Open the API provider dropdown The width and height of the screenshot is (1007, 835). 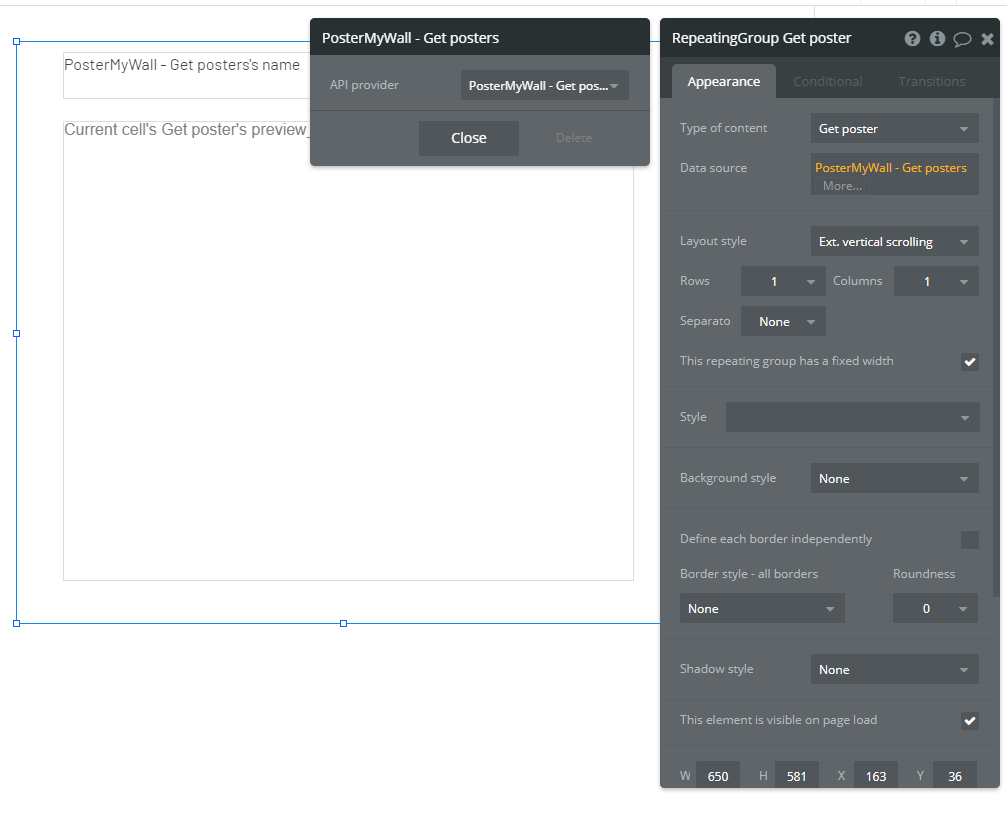pyautogui.click(x=545, y=85)
